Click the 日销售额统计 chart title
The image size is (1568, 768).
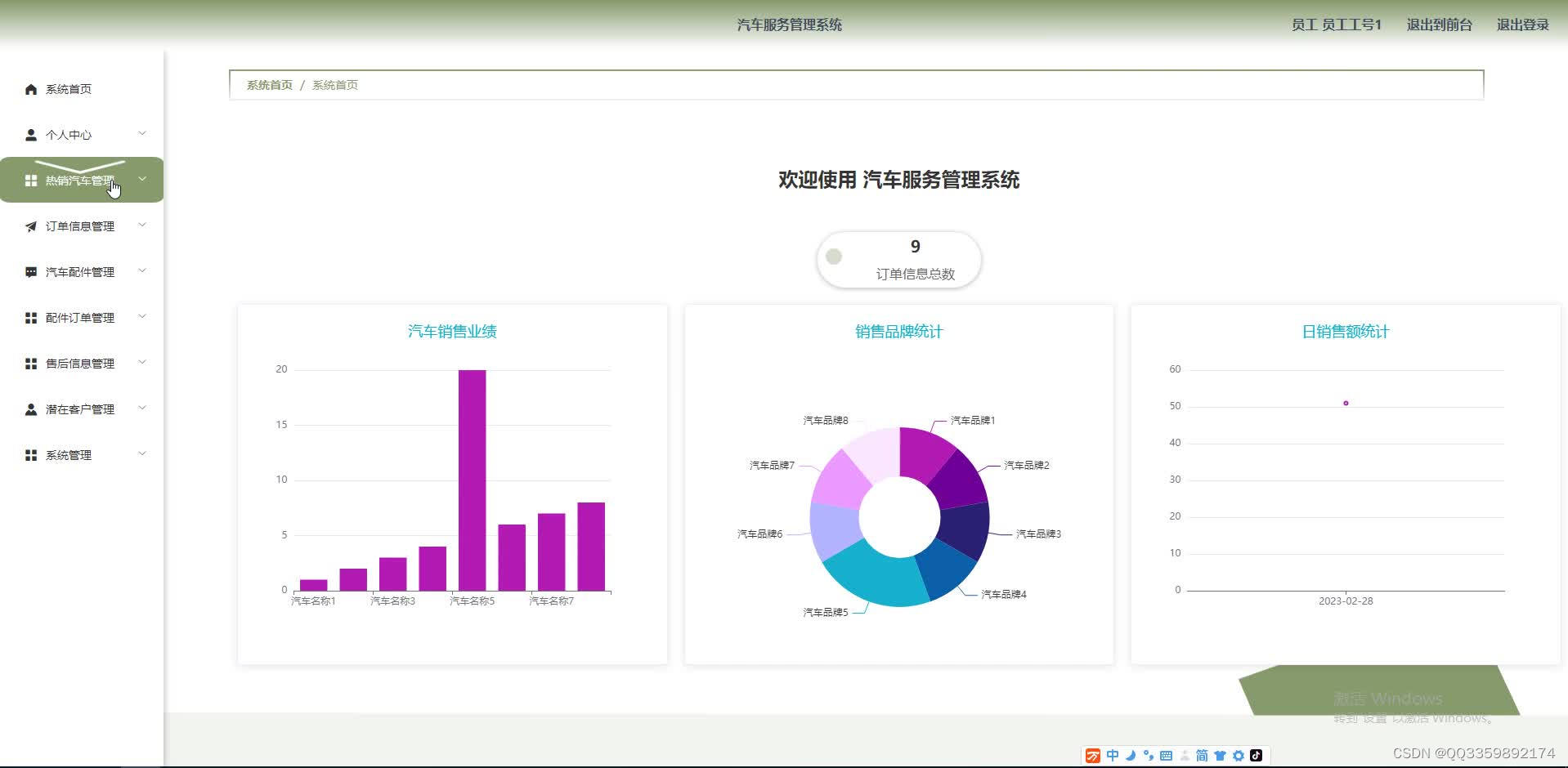1345,332
